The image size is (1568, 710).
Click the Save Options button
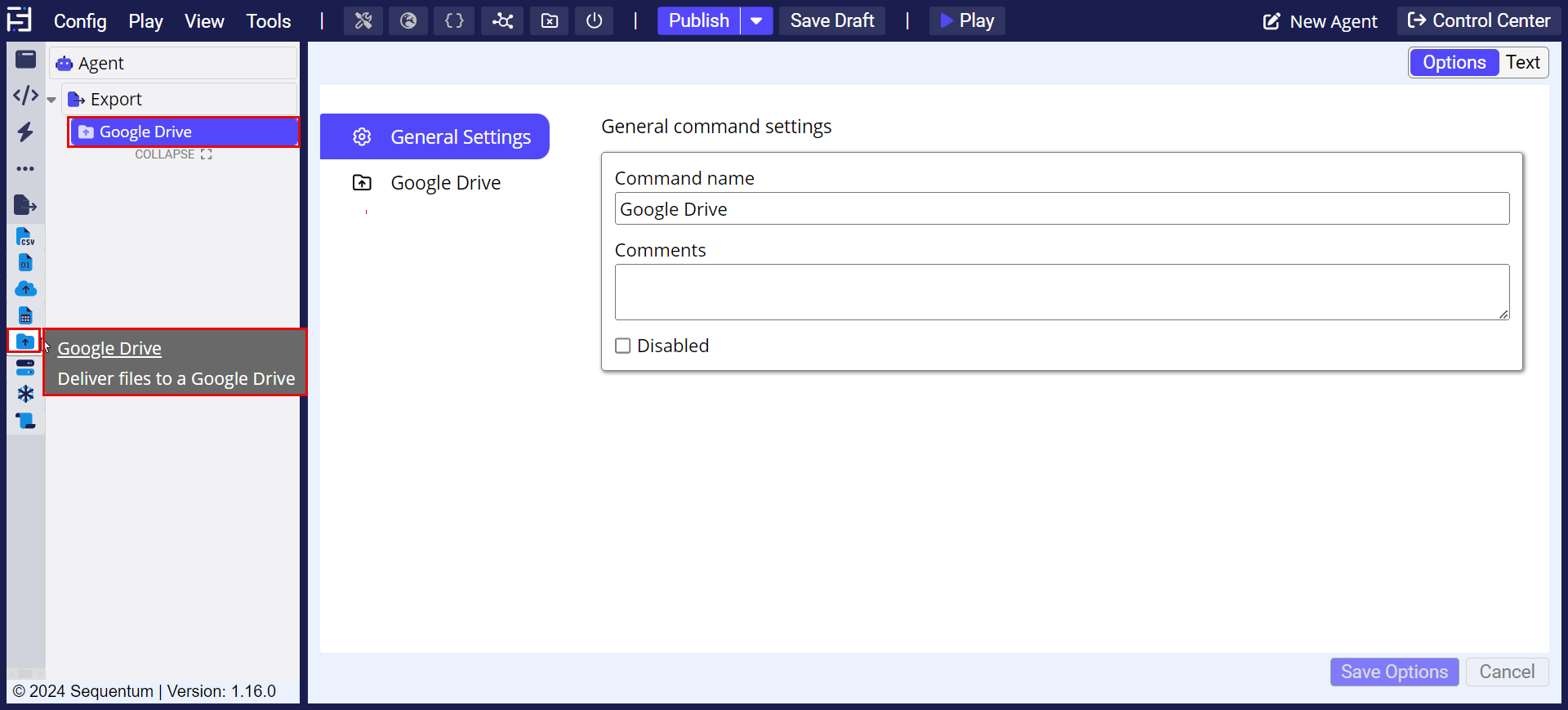coord(1395,672)
